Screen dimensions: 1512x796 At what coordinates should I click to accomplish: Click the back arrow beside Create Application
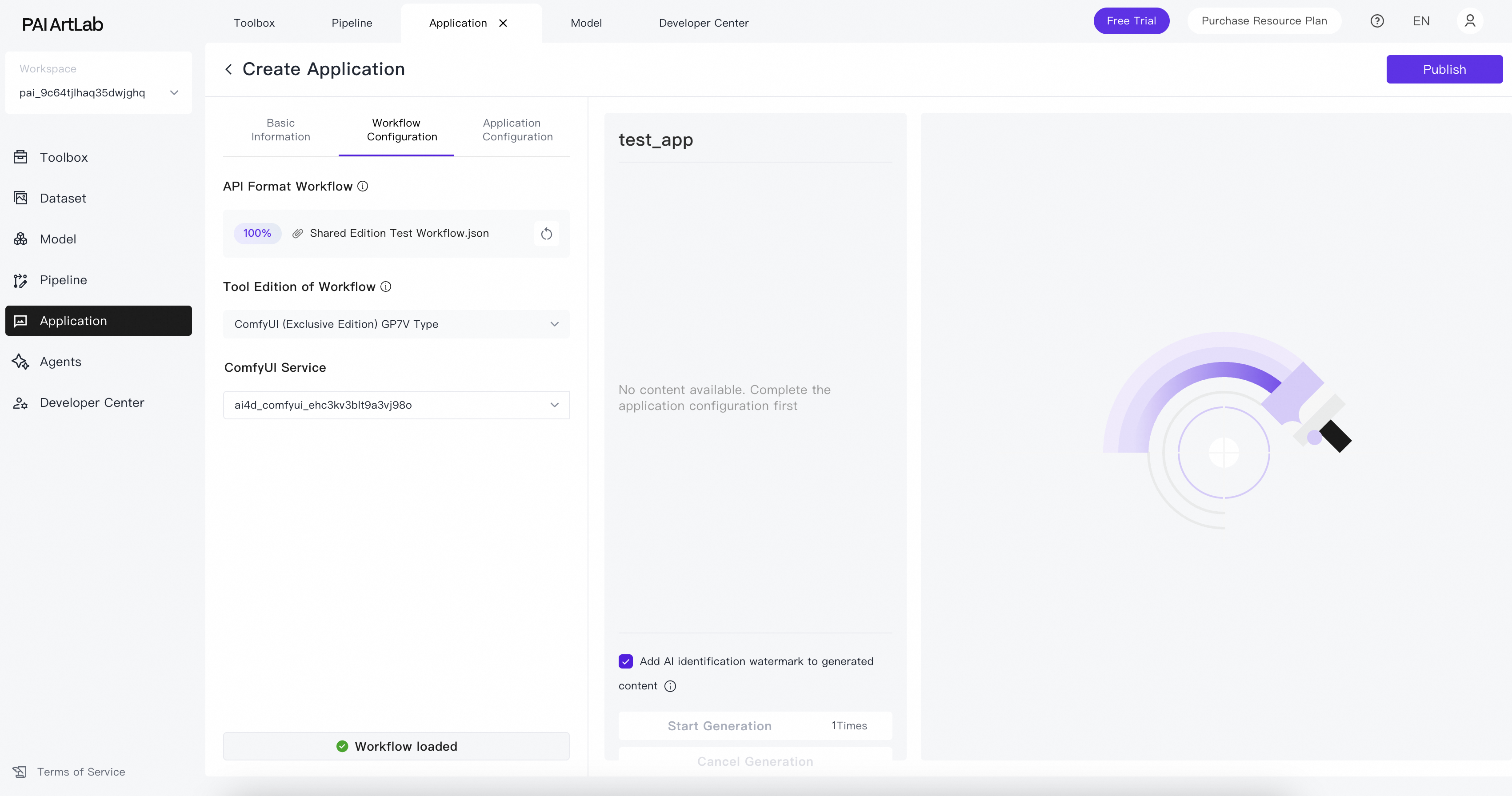(x=228, y=69)
